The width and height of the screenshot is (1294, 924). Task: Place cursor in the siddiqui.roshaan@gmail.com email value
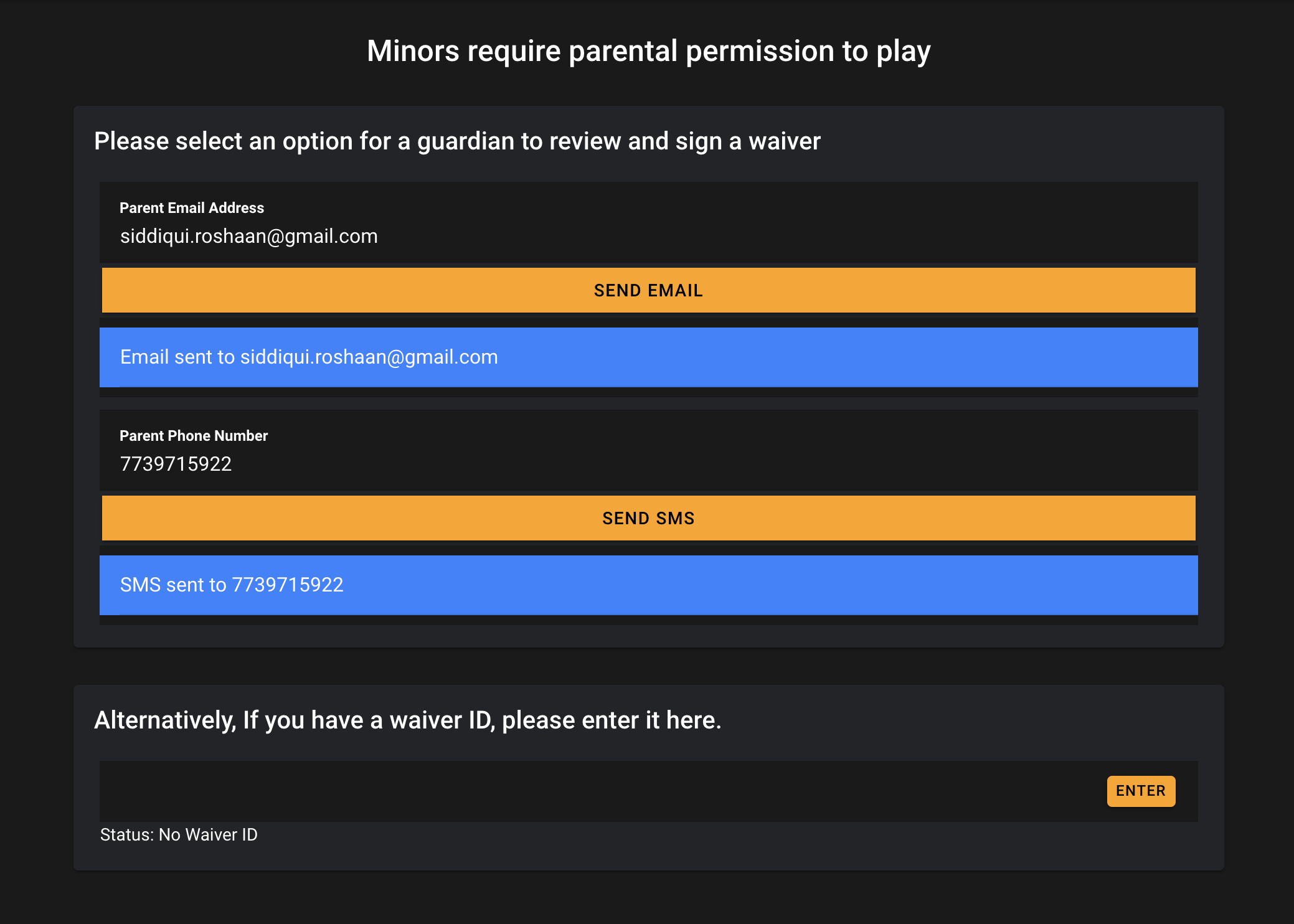(249, 237)
